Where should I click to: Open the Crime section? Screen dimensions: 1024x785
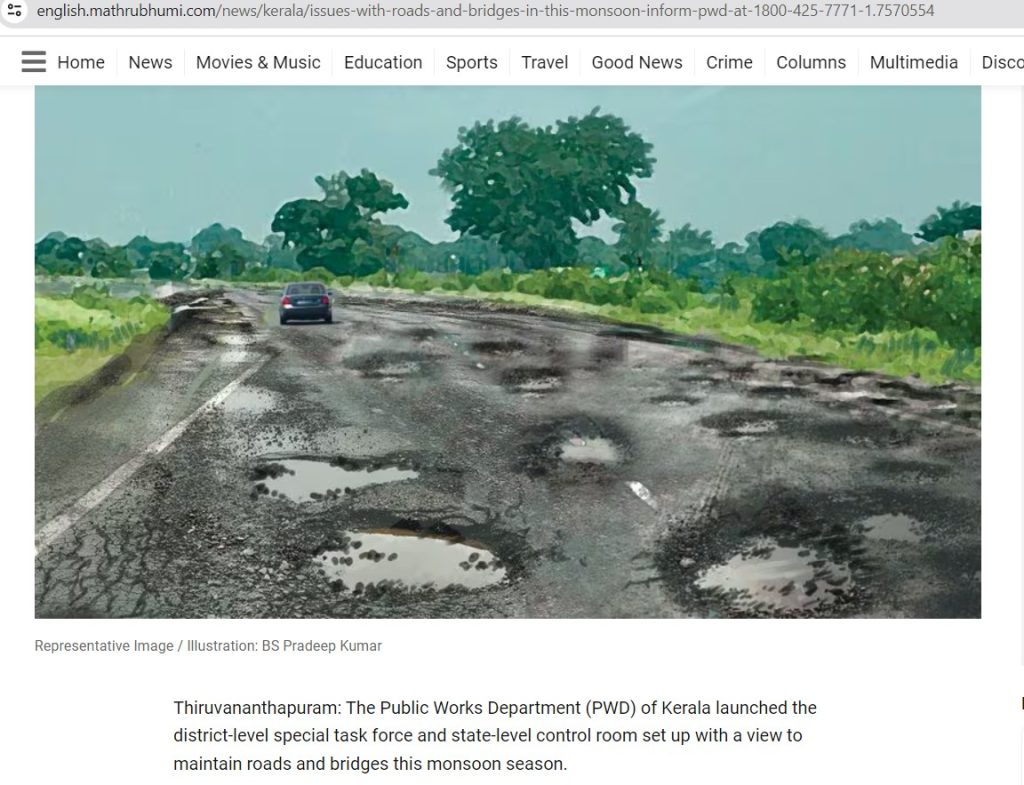(729, 62)
